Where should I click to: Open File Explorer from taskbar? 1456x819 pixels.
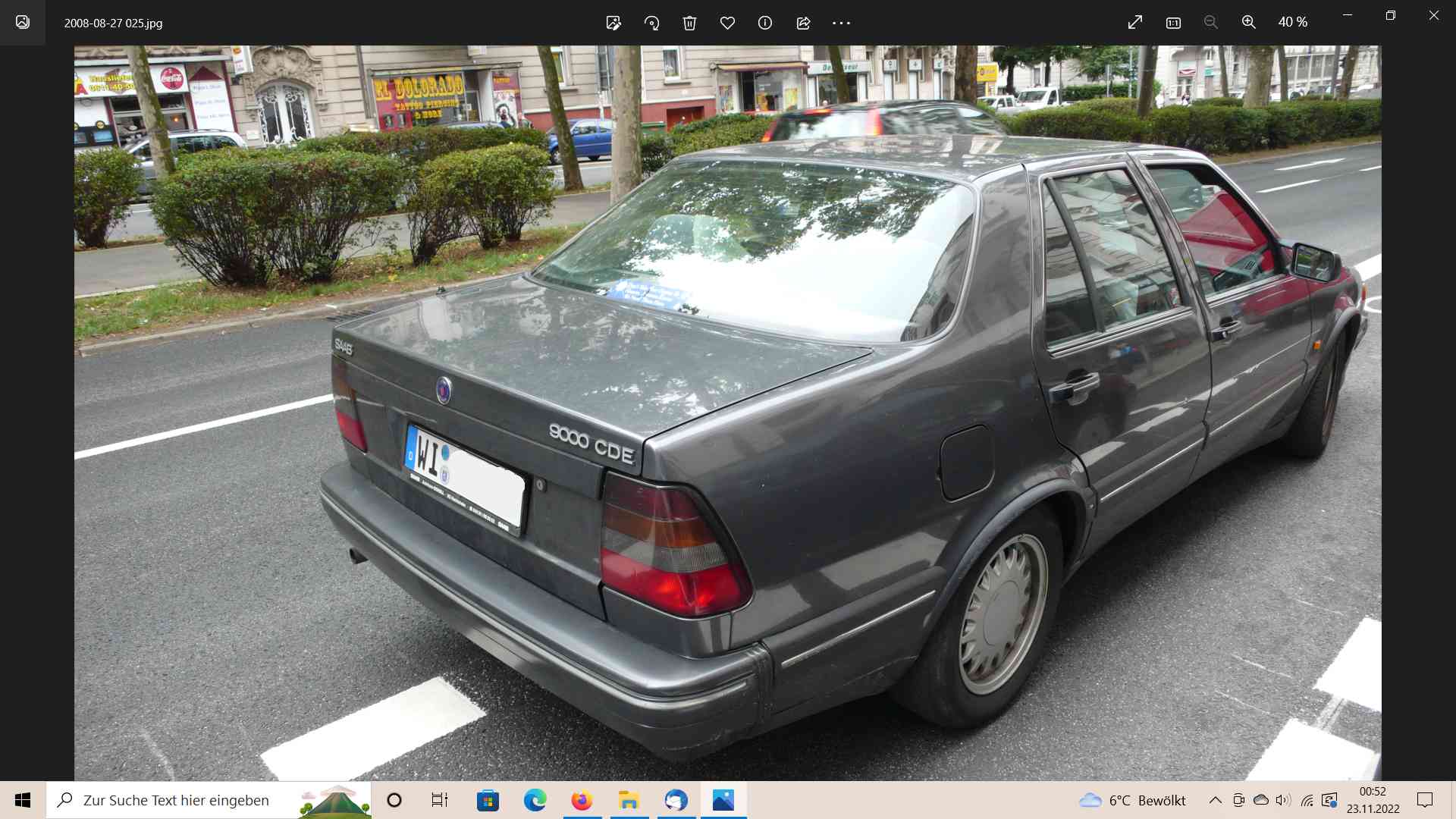(x=629, y=800)
